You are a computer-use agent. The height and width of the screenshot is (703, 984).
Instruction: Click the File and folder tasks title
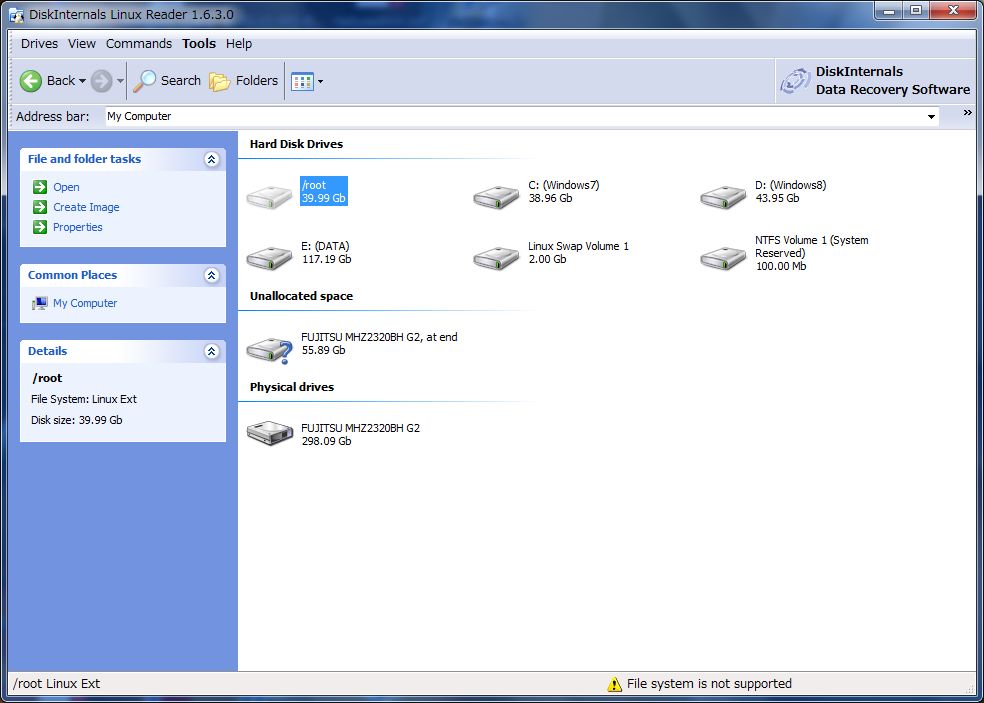[x=84, y=159]
